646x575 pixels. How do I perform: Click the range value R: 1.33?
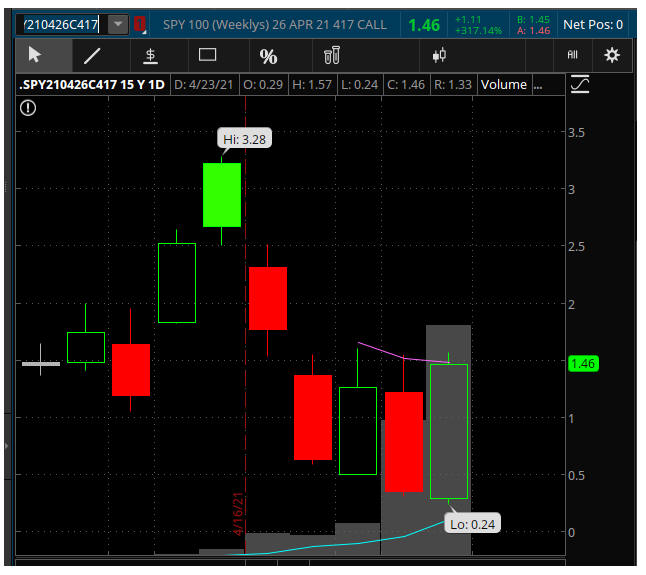pyautogui.click(x=452, y=85)
